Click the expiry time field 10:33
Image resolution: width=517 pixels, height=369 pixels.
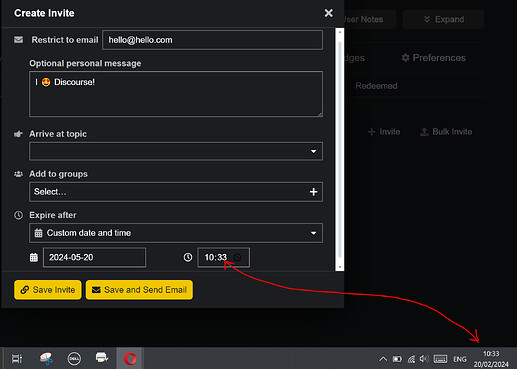coord(223,257)
